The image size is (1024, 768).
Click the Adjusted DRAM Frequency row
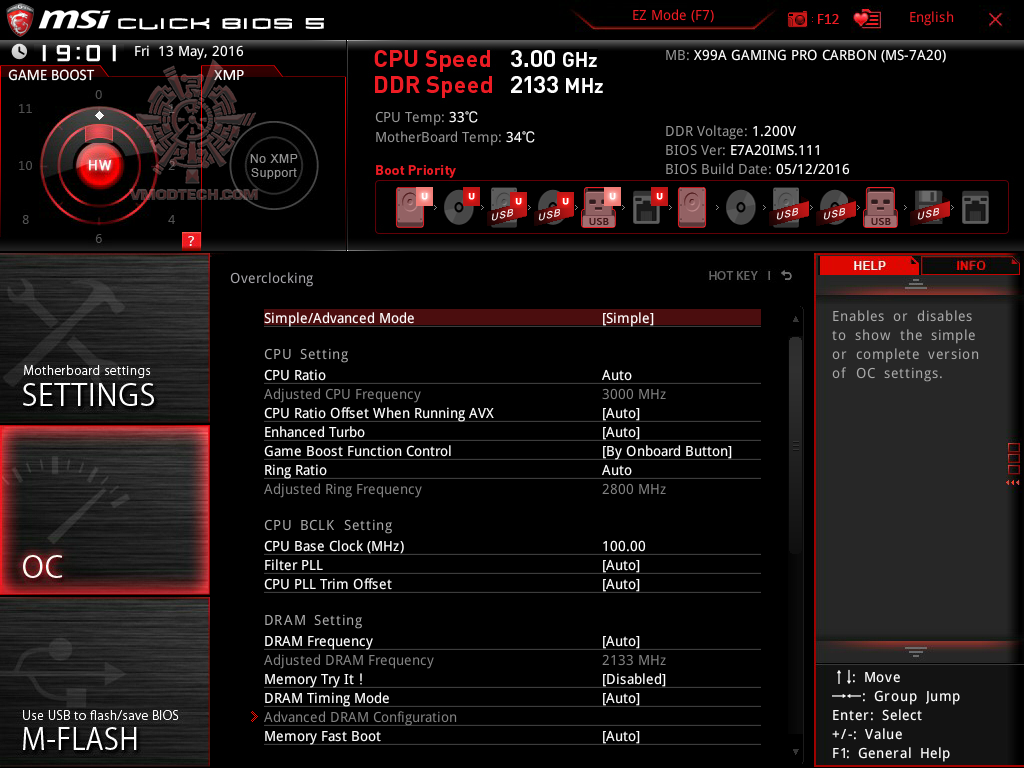(x=512, y=660)
